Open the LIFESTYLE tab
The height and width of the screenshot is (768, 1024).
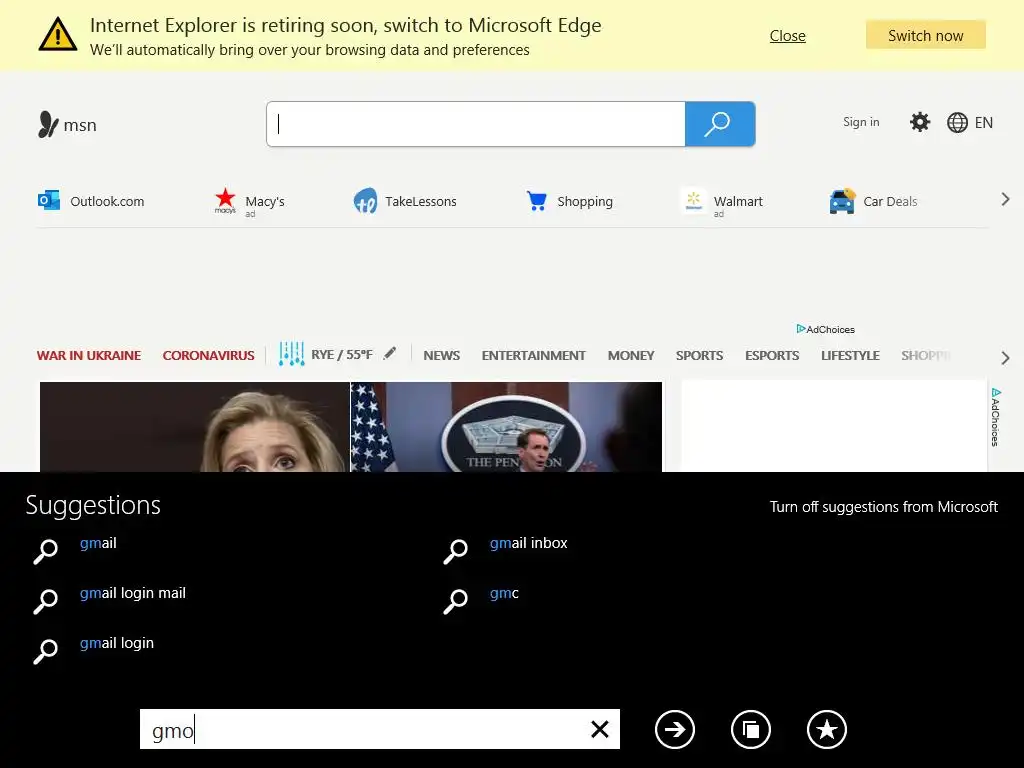[850, 356]
